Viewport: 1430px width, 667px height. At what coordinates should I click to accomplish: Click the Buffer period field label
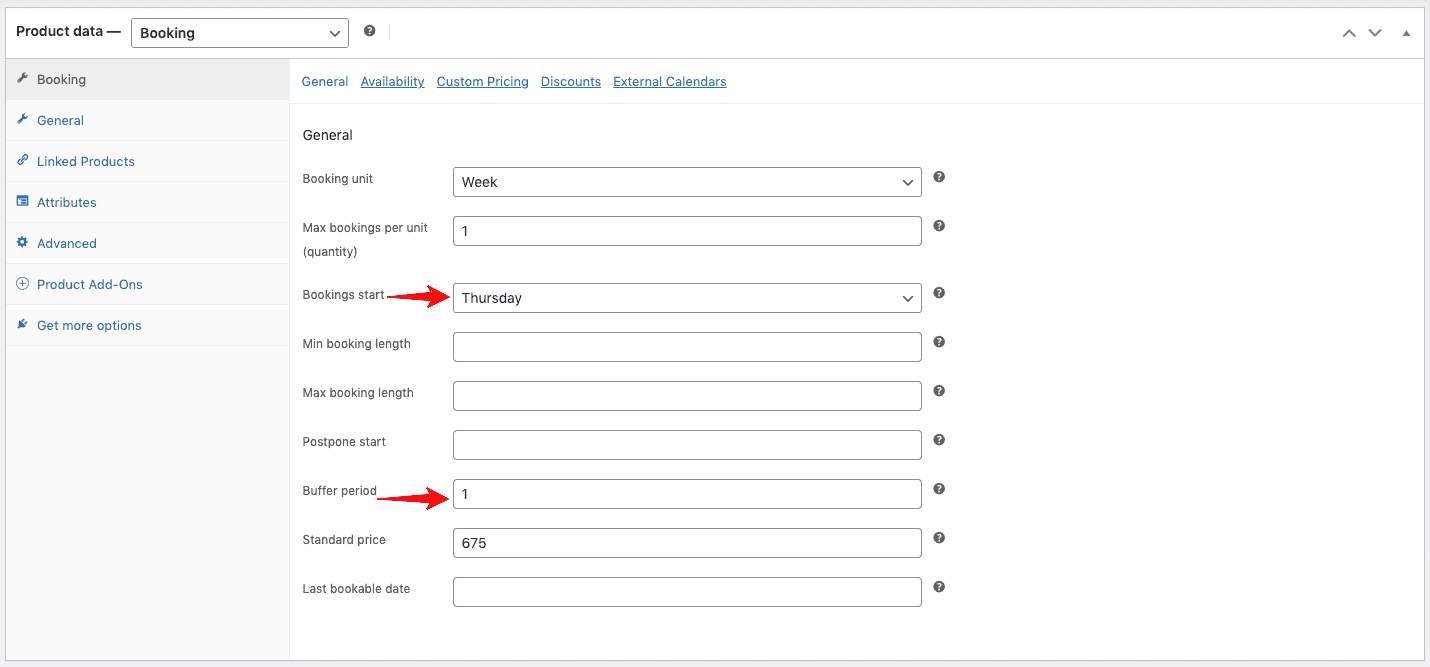tap(340, 491)
